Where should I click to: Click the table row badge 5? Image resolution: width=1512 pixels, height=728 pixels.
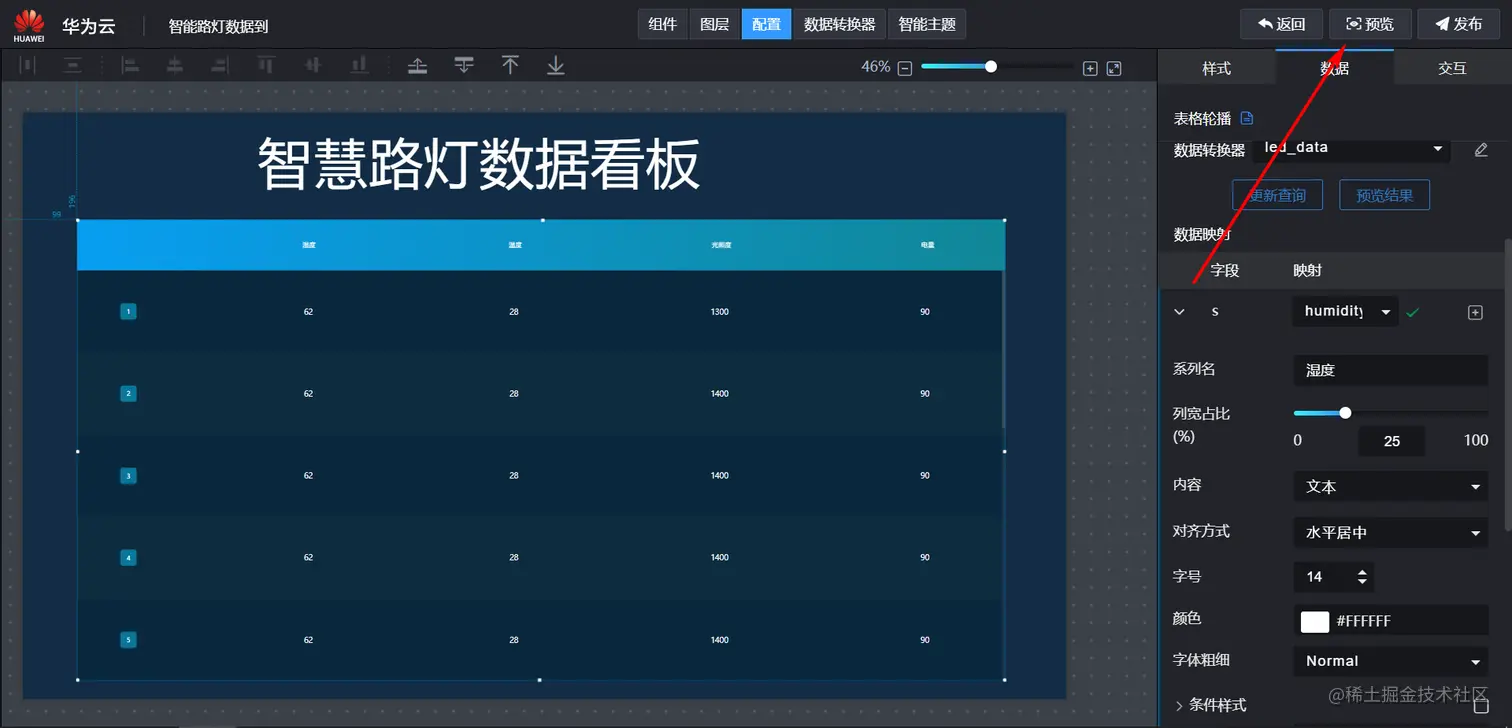pos(128,640)
